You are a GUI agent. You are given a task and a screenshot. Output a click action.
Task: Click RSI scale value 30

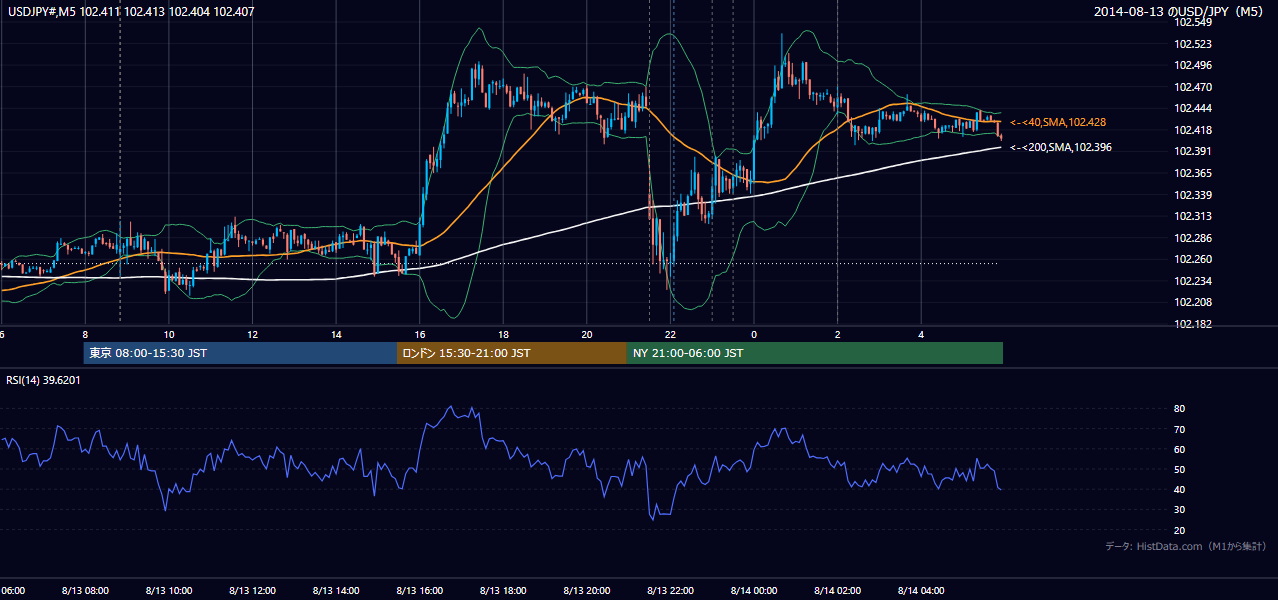coord(1179,510)
